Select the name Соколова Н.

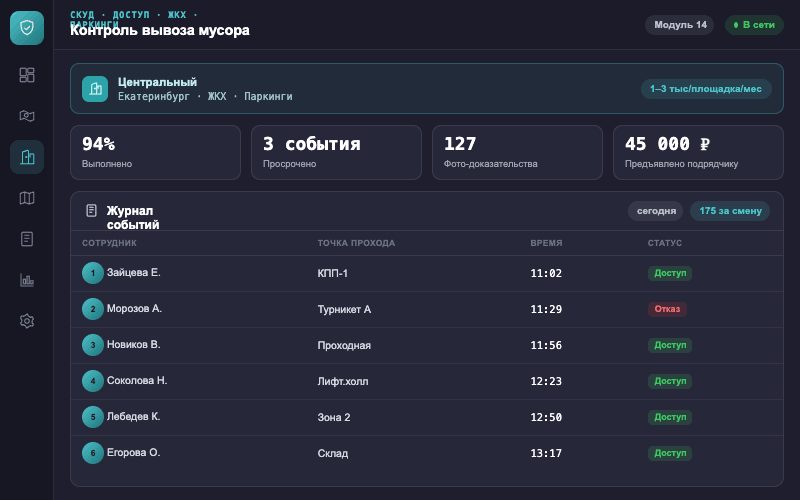[137, 380]
